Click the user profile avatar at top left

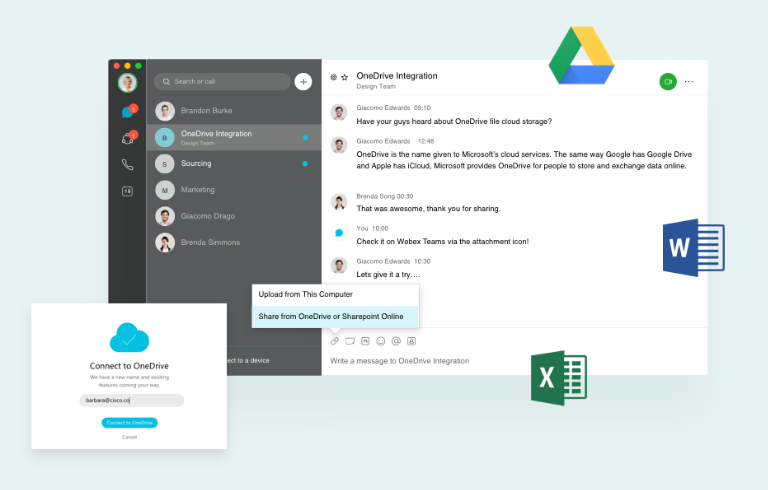[127, 82]
